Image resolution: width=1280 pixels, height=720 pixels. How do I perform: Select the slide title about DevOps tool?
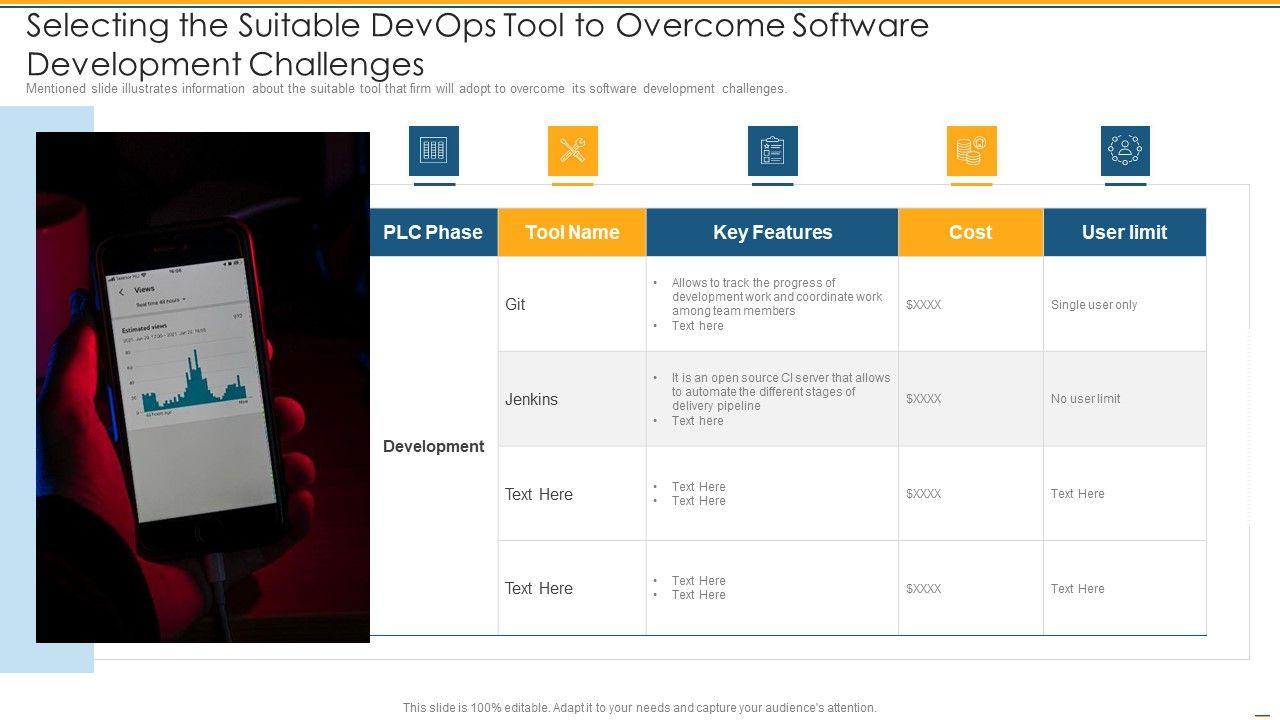478,44
